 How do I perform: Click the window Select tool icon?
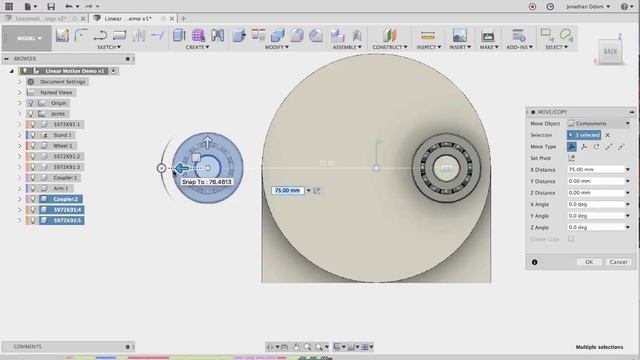(547, 35)
